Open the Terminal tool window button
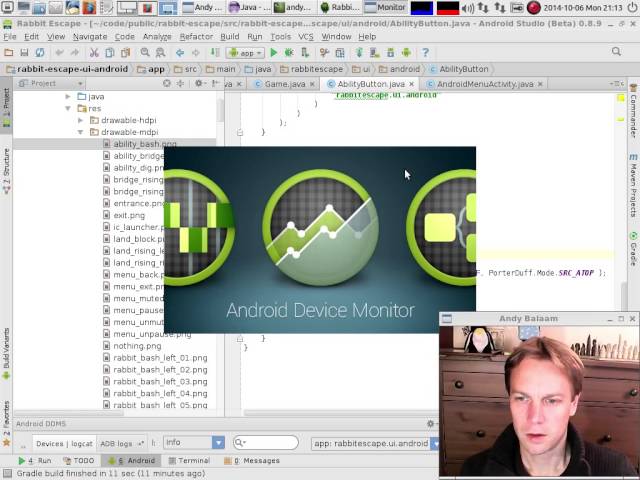The image size is (640, 480). (189, 461)
